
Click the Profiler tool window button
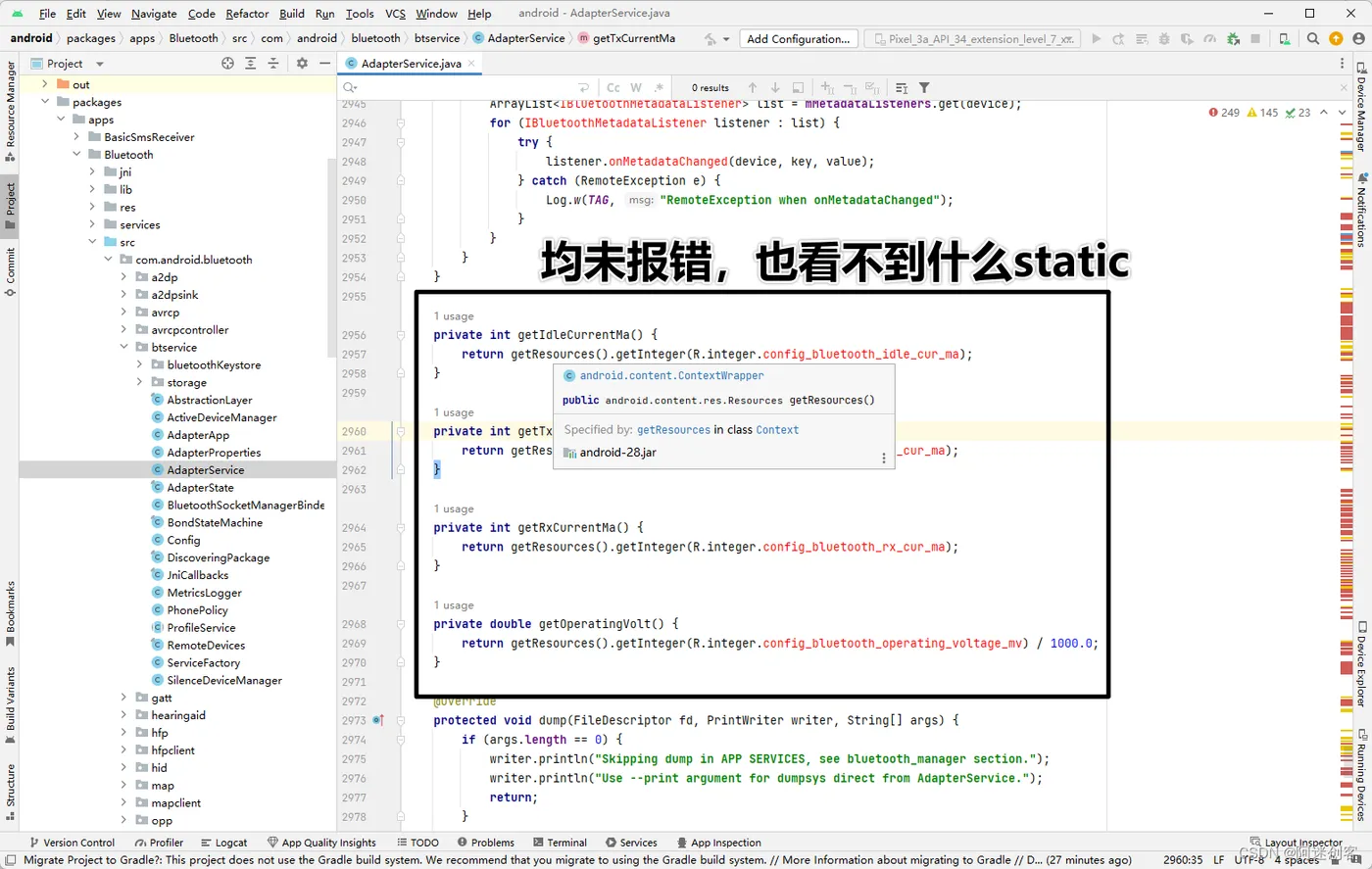coord(159,843)
